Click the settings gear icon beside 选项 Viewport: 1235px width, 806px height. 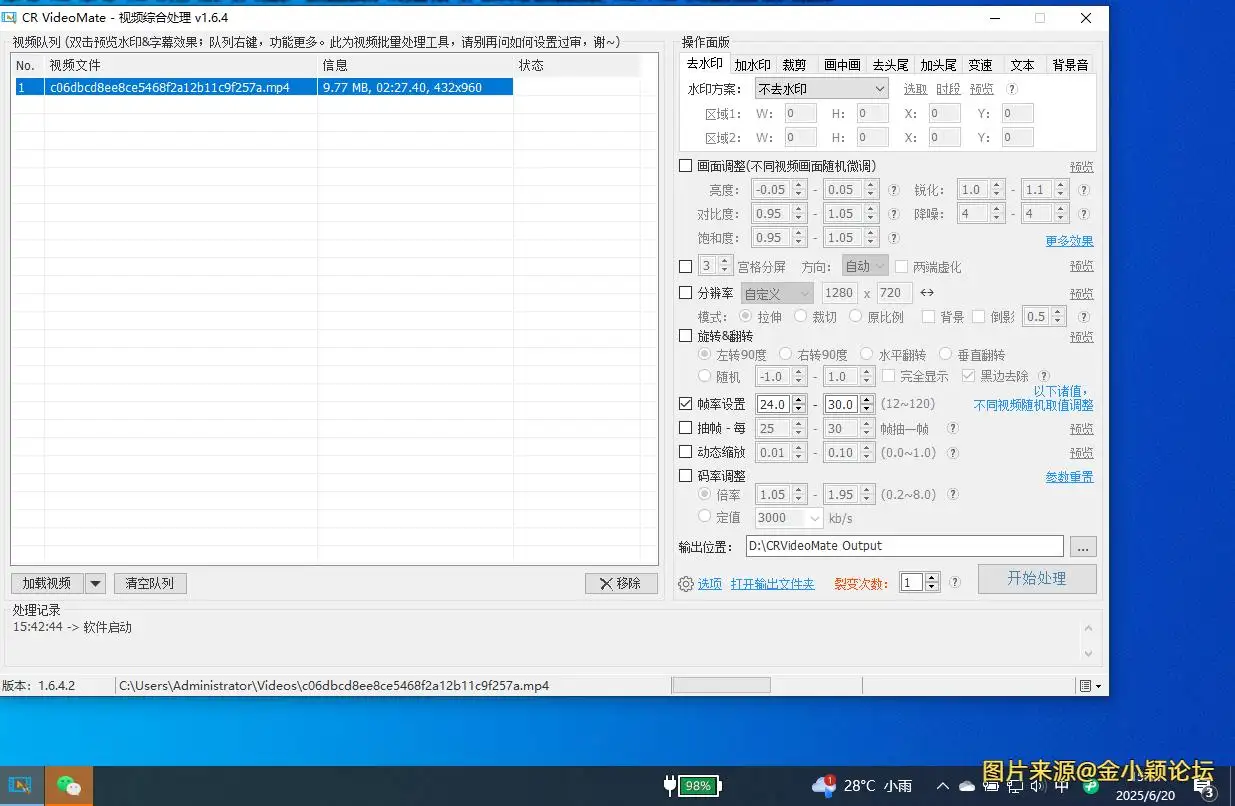(x=687, y=584)
